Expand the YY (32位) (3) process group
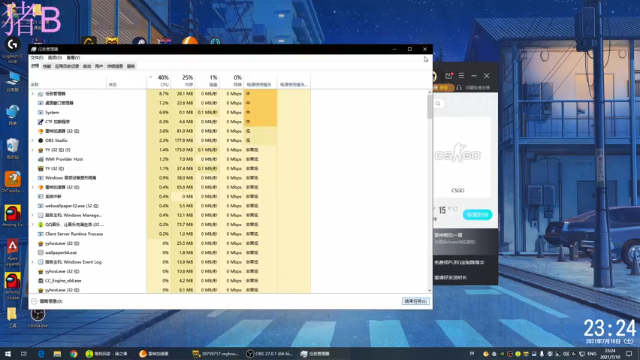The height and width of the screenshot is (360, 640). [x=33, y=150]
